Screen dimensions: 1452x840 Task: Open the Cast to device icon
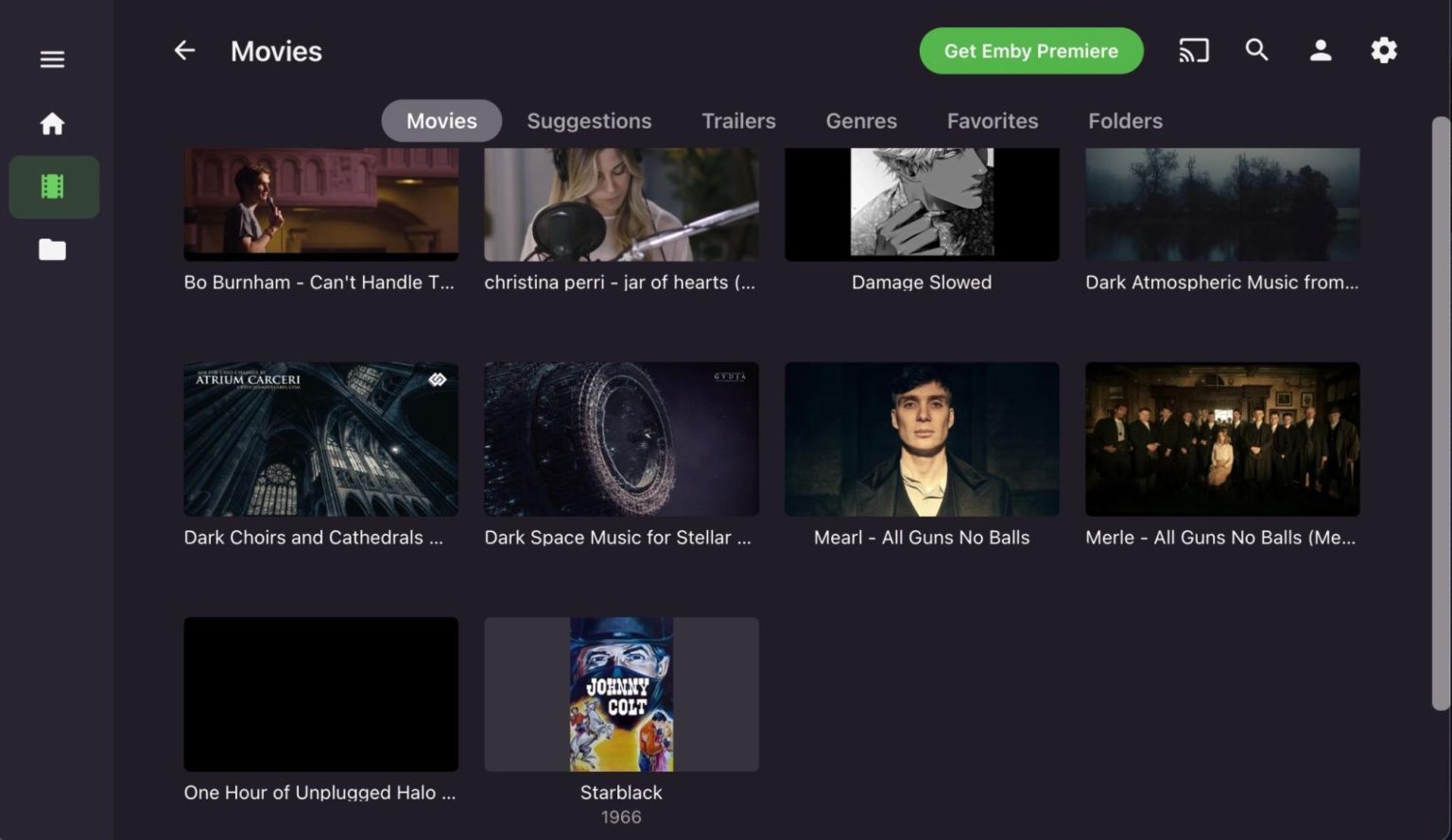coord(1193,50)
